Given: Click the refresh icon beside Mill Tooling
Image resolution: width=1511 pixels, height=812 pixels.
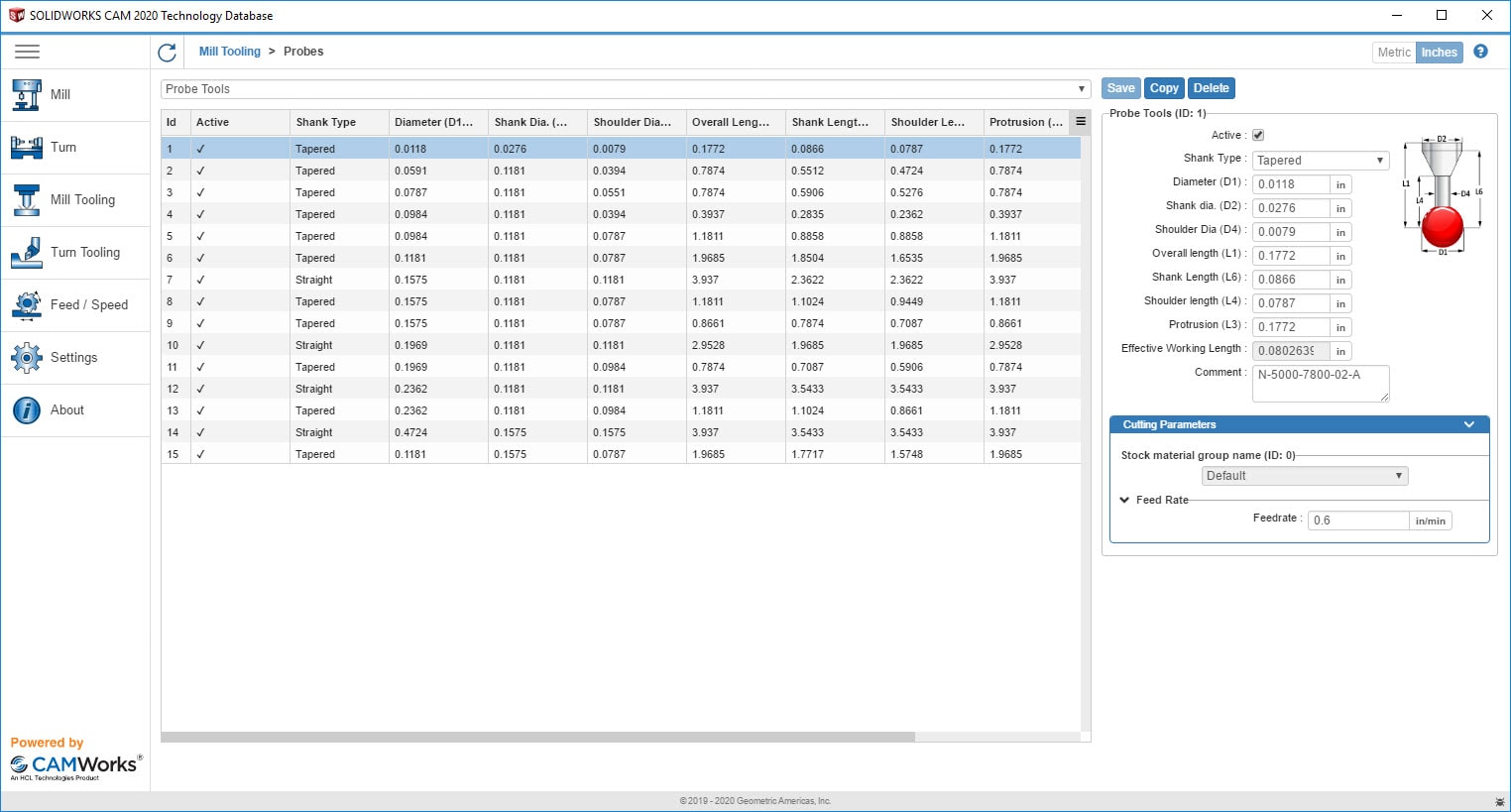Looking at the screenshot, I should (x=167, y=52).
